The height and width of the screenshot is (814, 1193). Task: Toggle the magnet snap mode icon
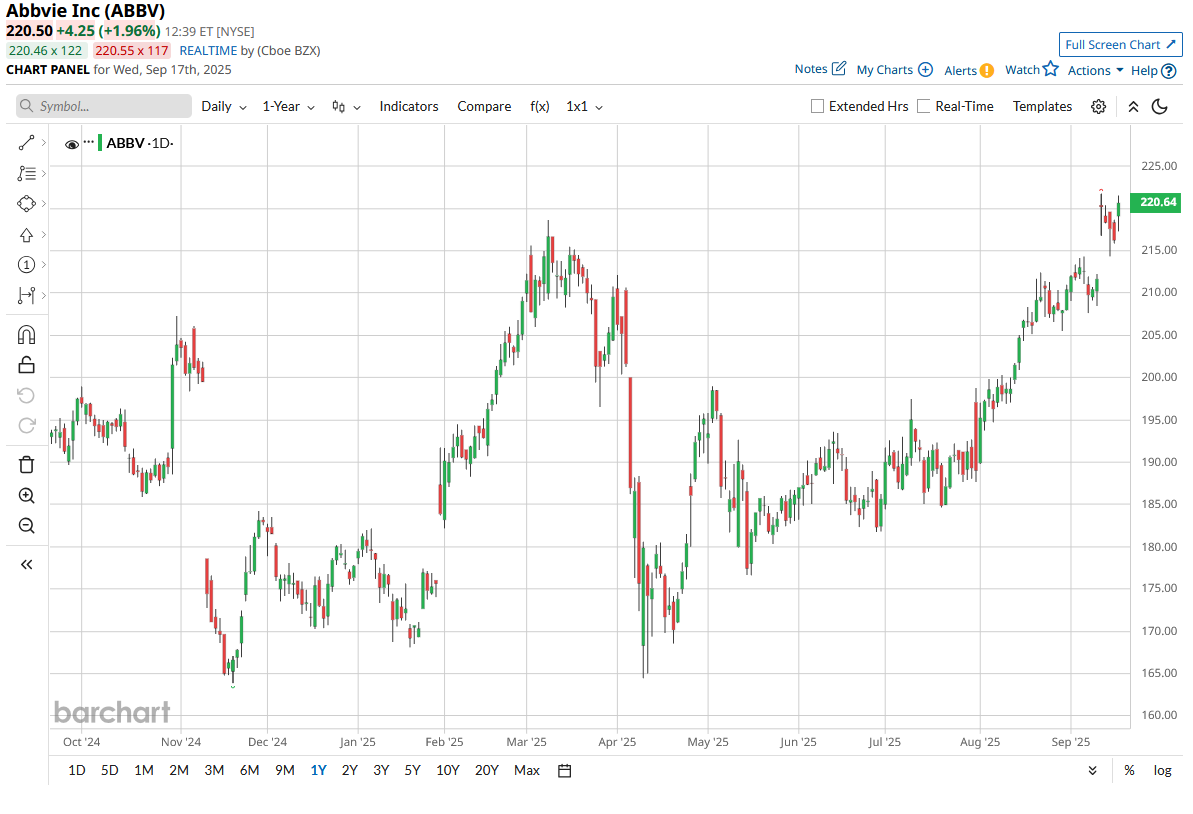click(27, 335)
